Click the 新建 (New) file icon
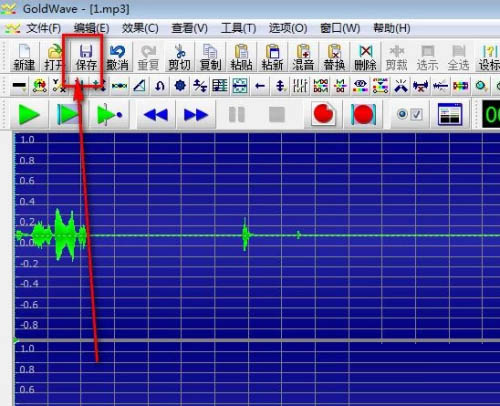 click(x=24, y=57)
